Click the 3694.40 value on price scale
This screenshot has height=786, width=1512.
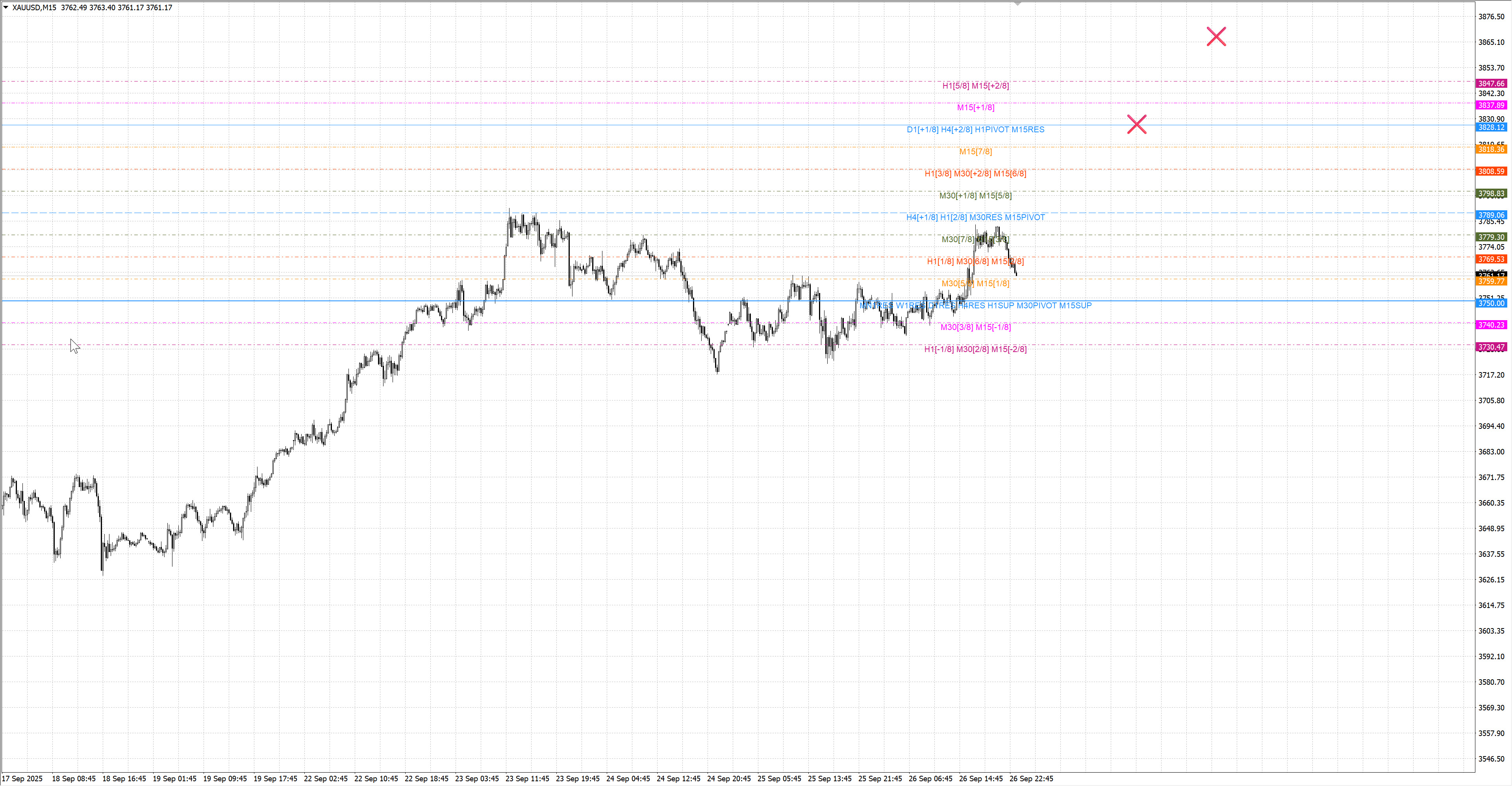tap(1491, 426)
